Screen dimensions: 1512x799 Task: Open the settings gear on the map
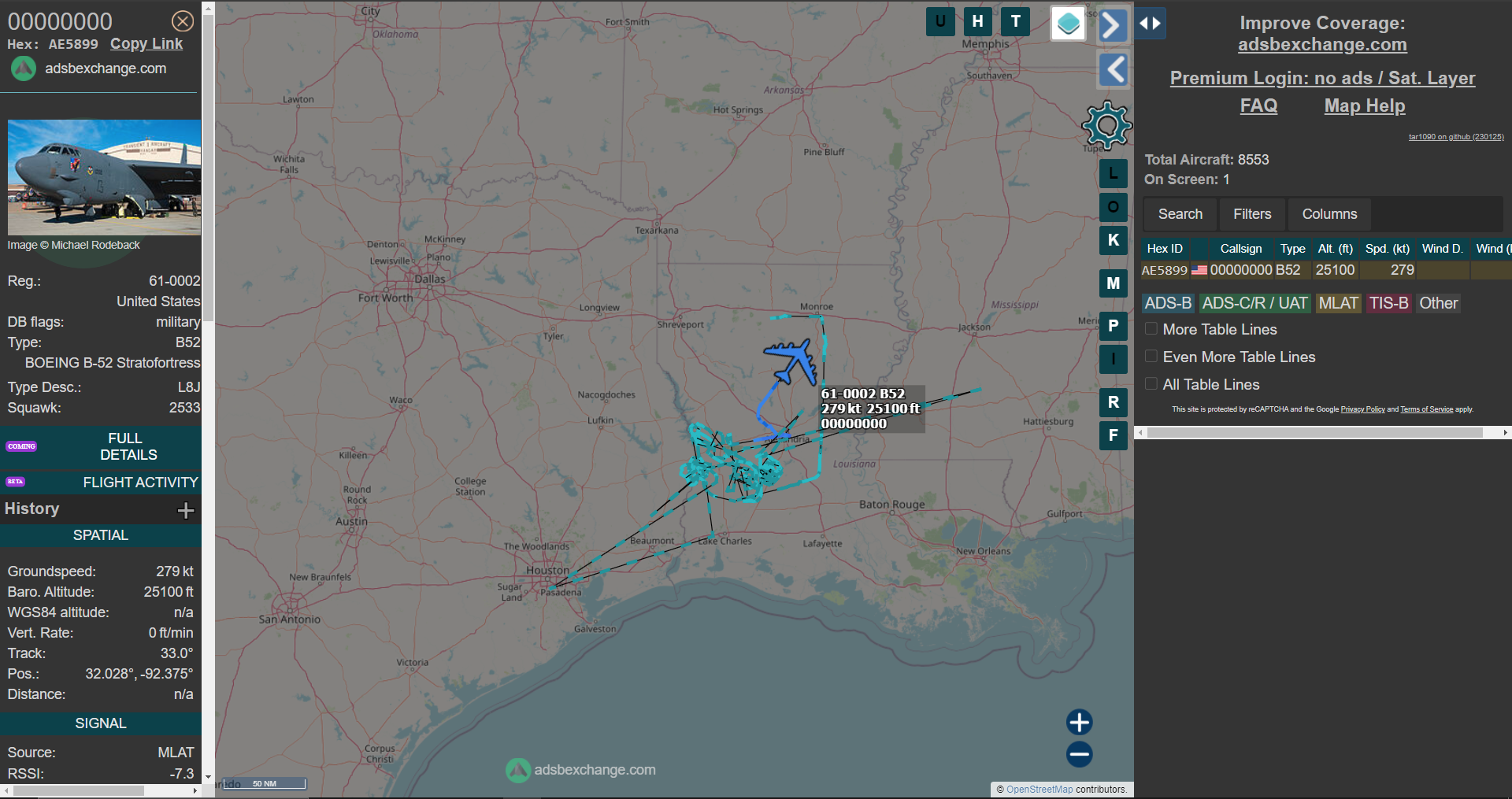click(x=1107, y=125)
